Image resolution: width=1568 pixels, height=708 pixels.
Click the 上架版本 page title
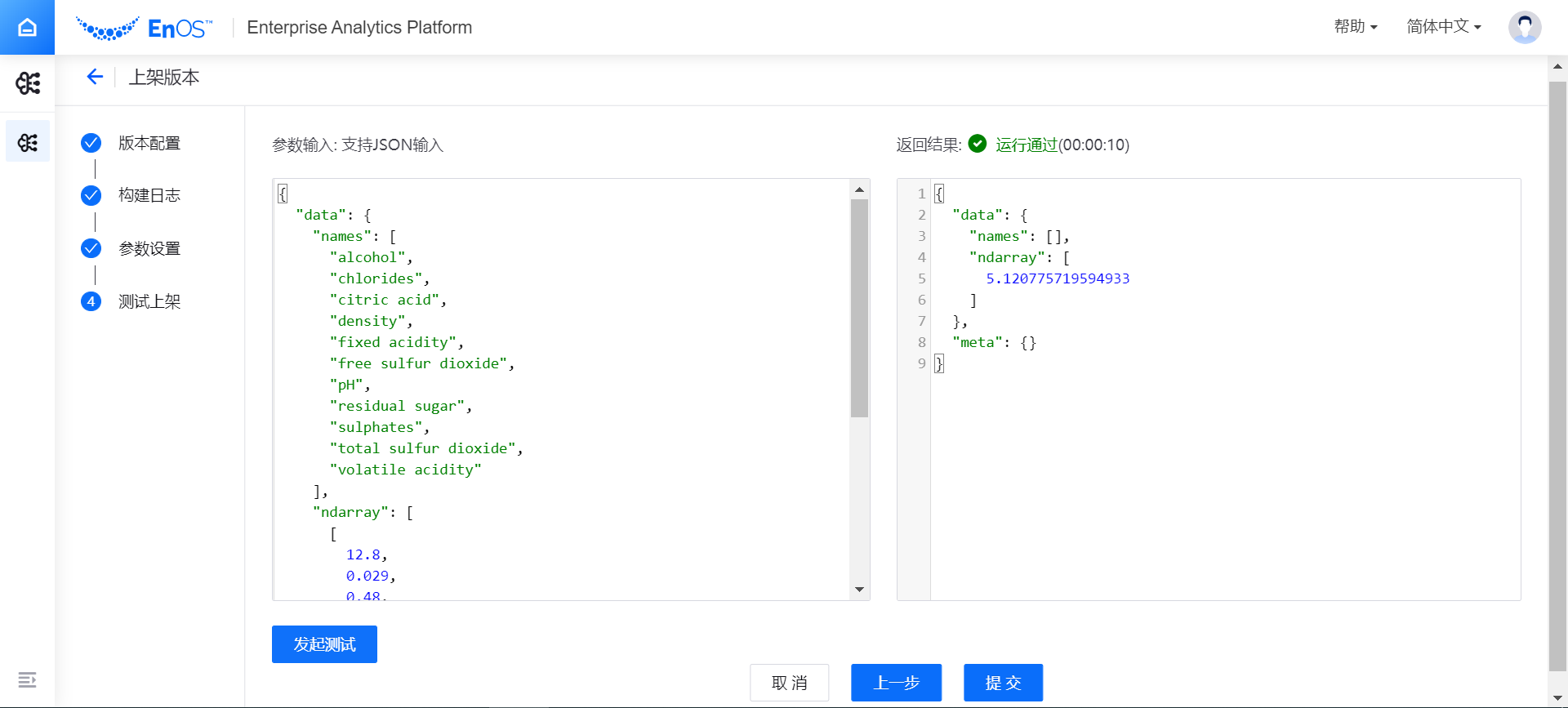point(163,77)
